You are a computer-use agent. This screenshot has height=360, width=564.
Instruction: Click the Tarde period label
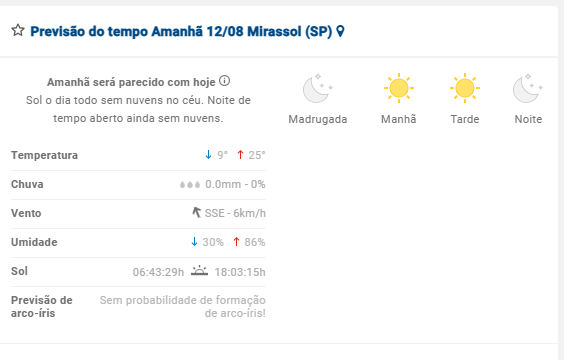[x=465, y=119]
